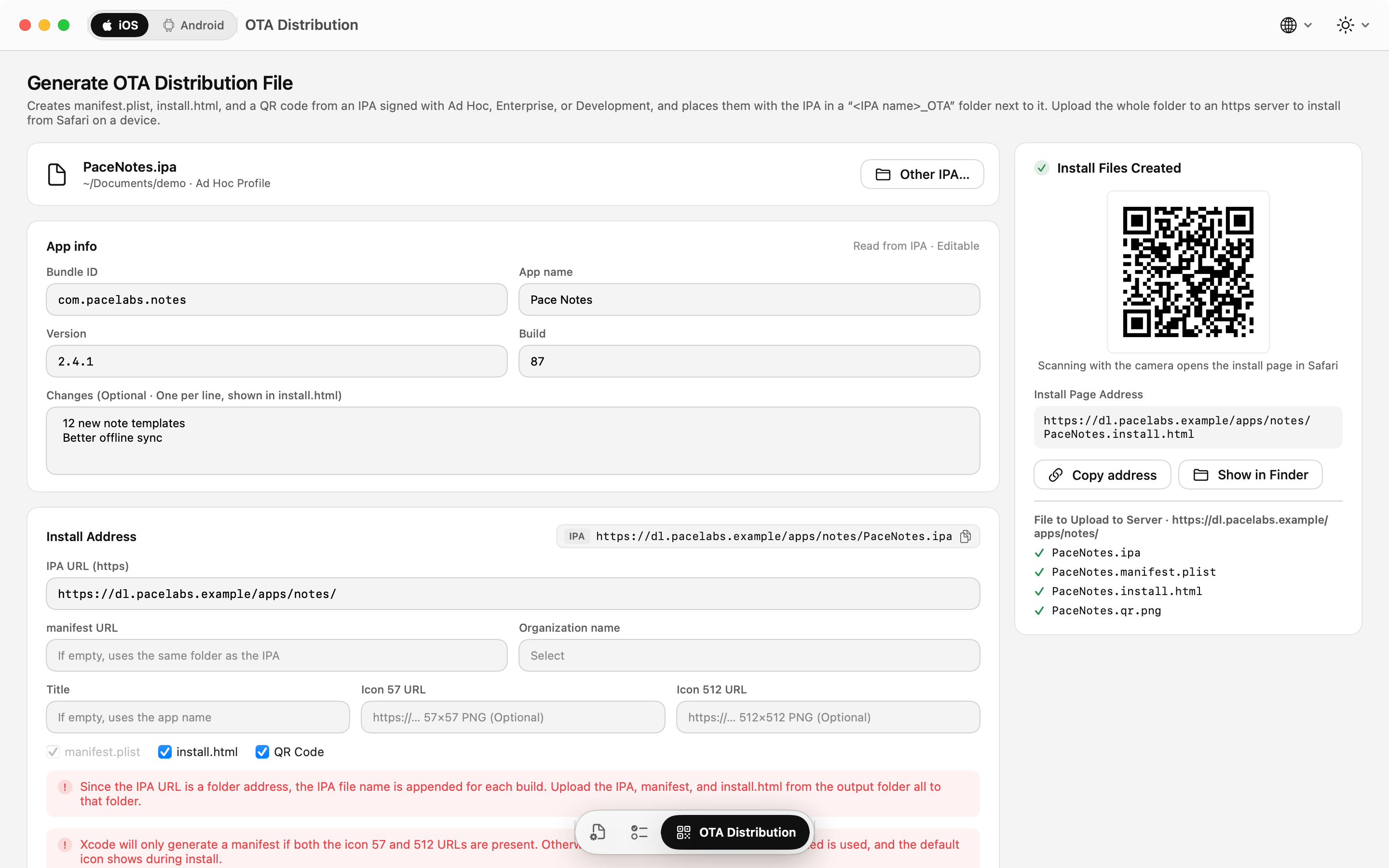Choose Other IPA... button
Image resolution: width=1389 pixels, height=868 pixels.
click(922, 175)
